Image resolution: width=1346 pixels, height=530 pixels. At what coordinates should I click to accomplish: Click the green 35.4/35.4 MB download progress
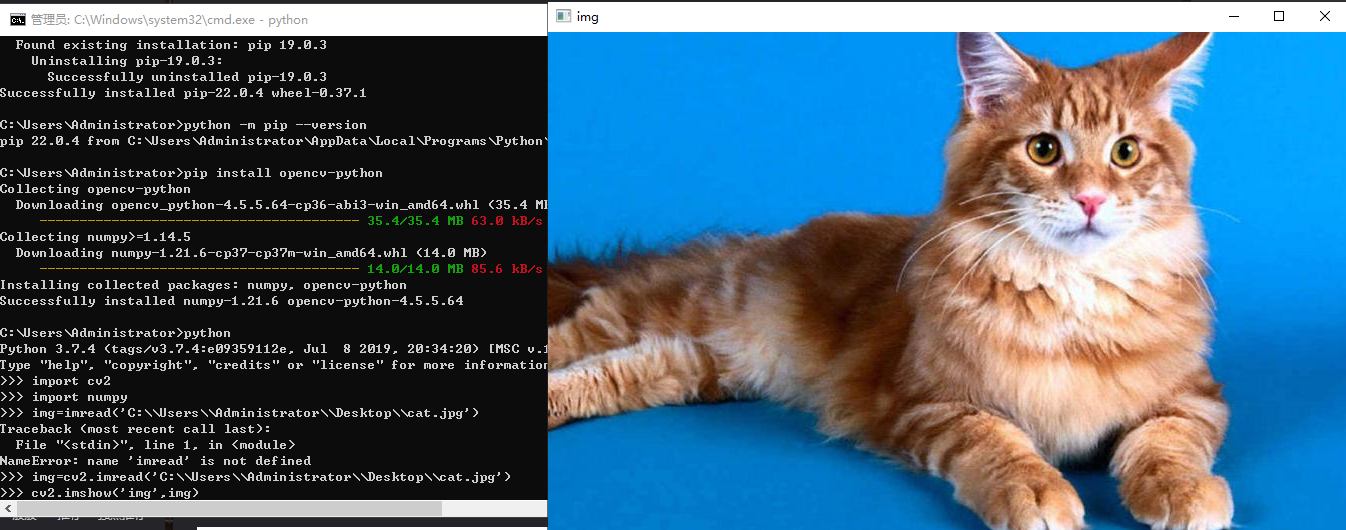415,221
